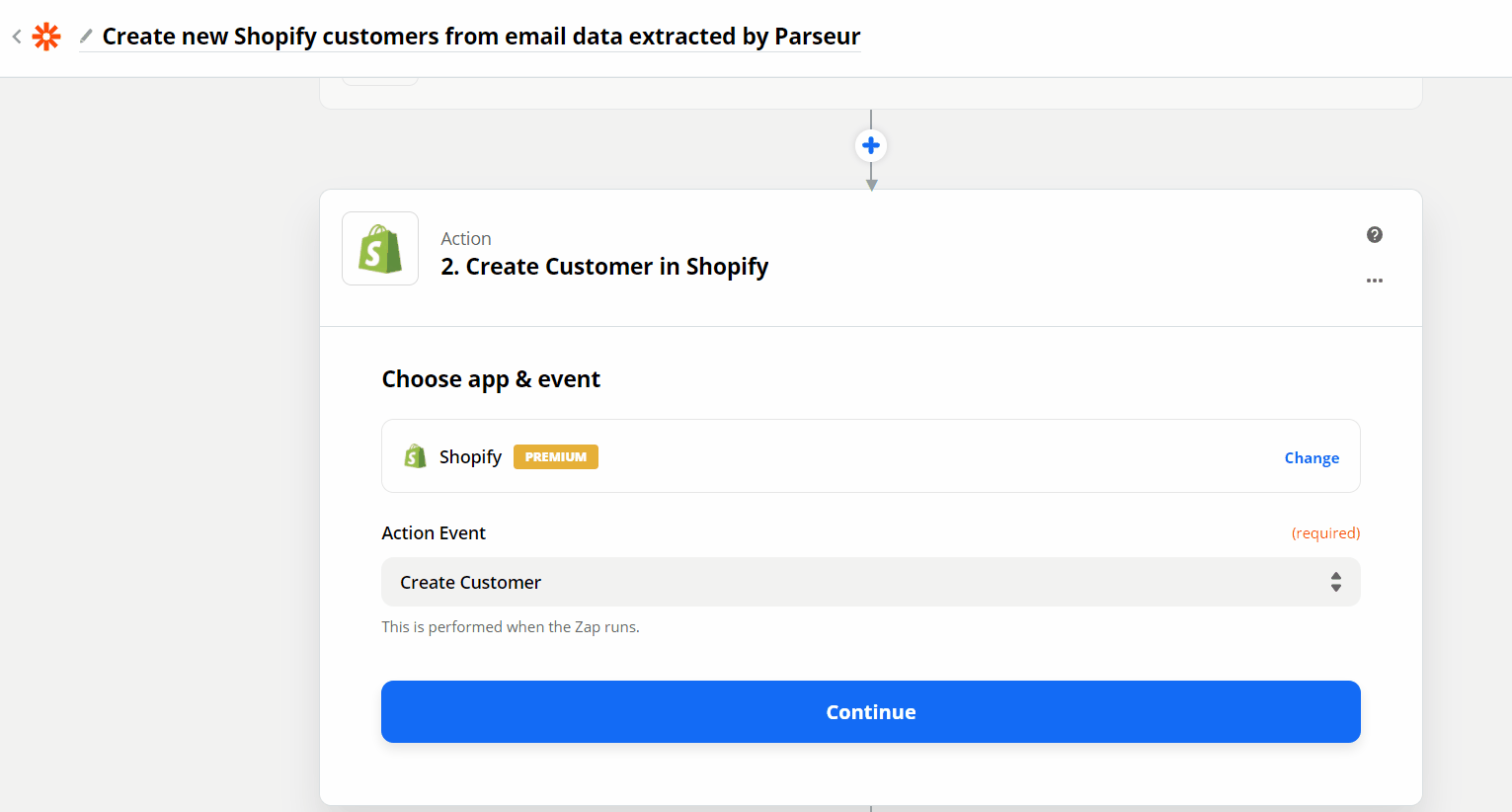This screenshot has width=1512, height=812.
Task: Click the Change link for Shopify app
Action: pyautogui.click(x=1311, y=457)
